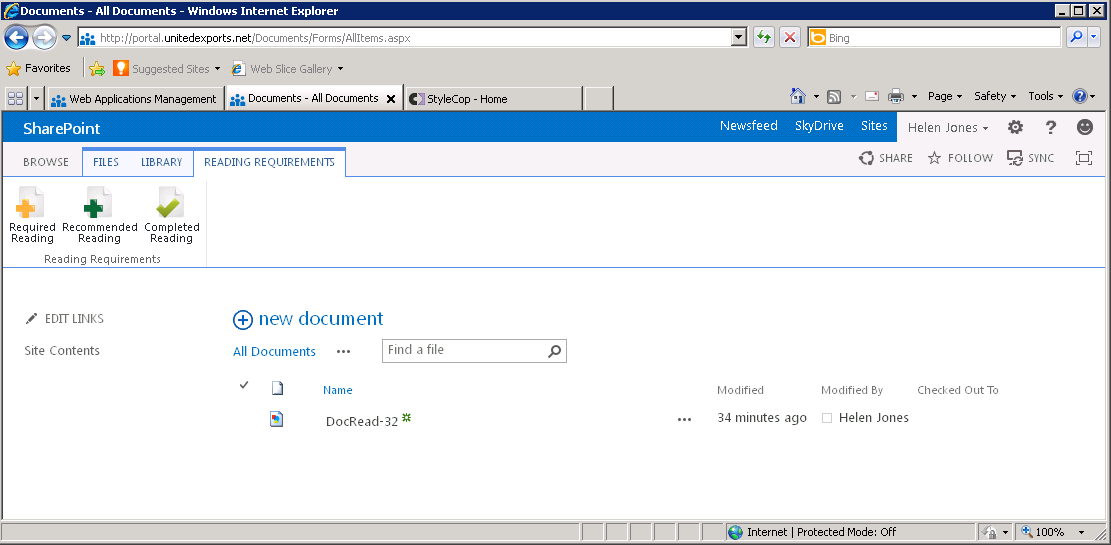Click FOLLOW star button
The image size is (1111, 545).
(x=960, y=158)
